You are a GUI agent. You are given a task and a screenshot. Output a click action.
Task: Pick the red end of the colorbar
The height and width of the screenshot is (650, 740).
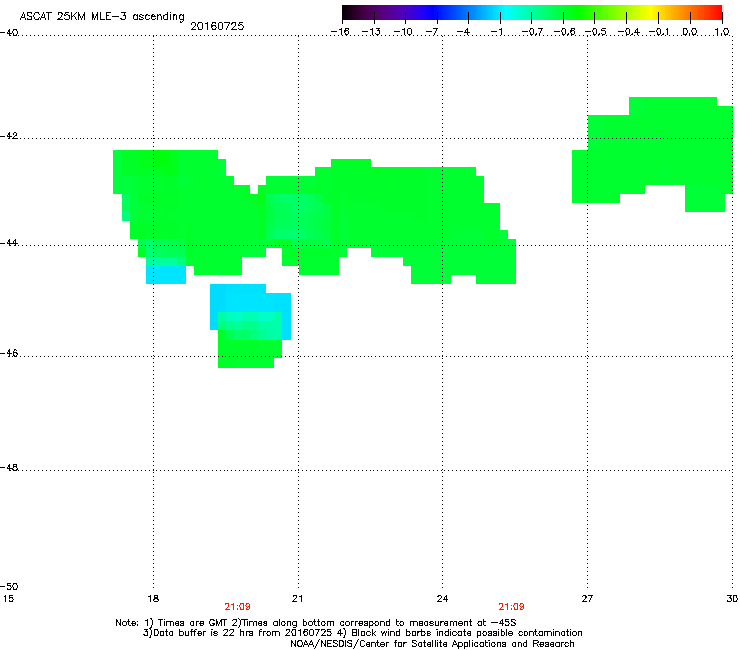(x=713, y=12)
